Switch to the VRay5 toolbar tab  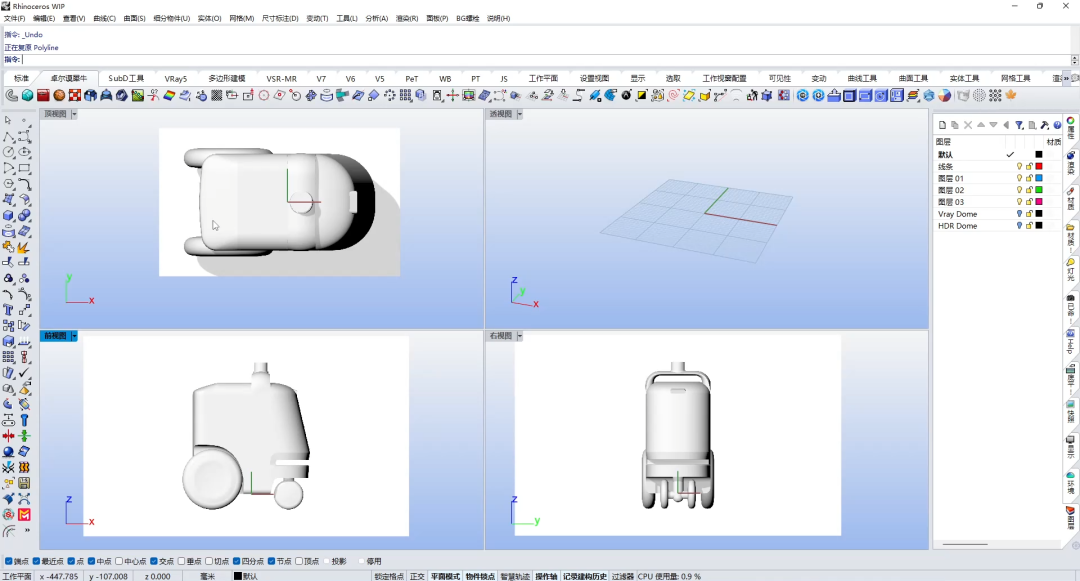pos(176,78)
